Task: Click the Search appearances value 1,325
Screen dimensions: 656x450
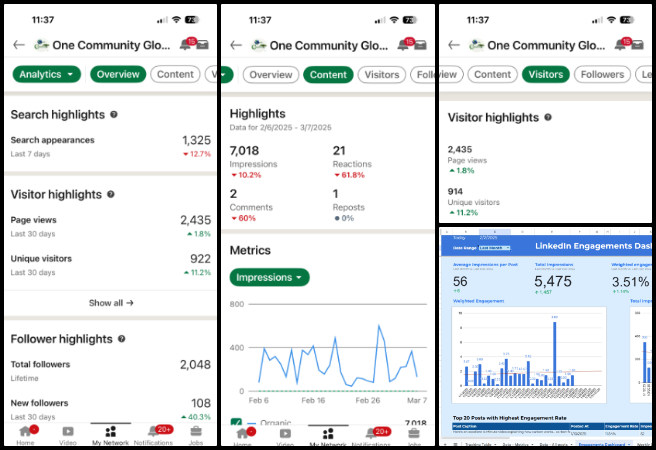Action: click(x=196, y=140)
